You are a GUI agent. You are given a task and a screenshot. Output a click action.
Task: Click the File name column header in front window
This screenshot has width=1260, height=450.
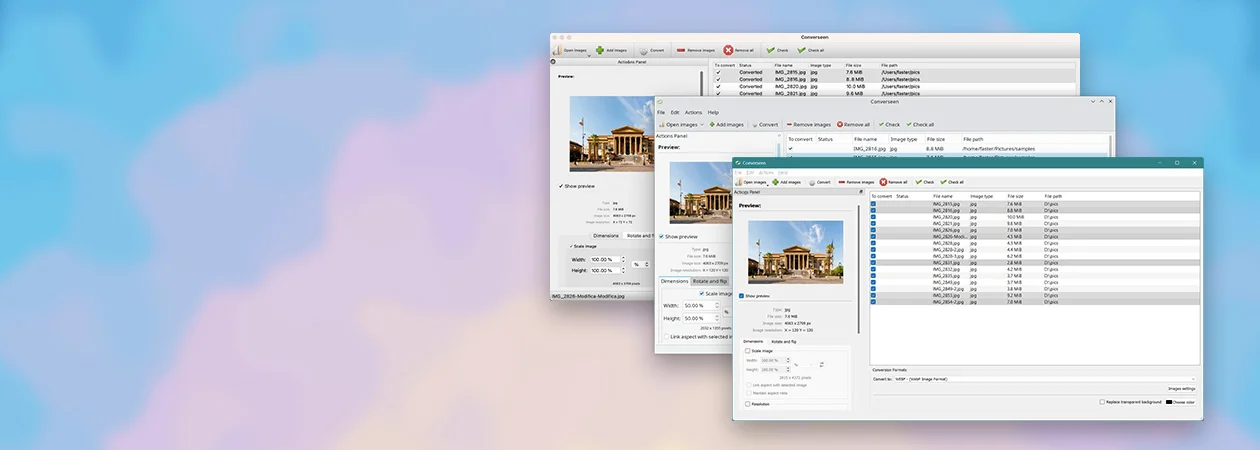coord(943,196)
